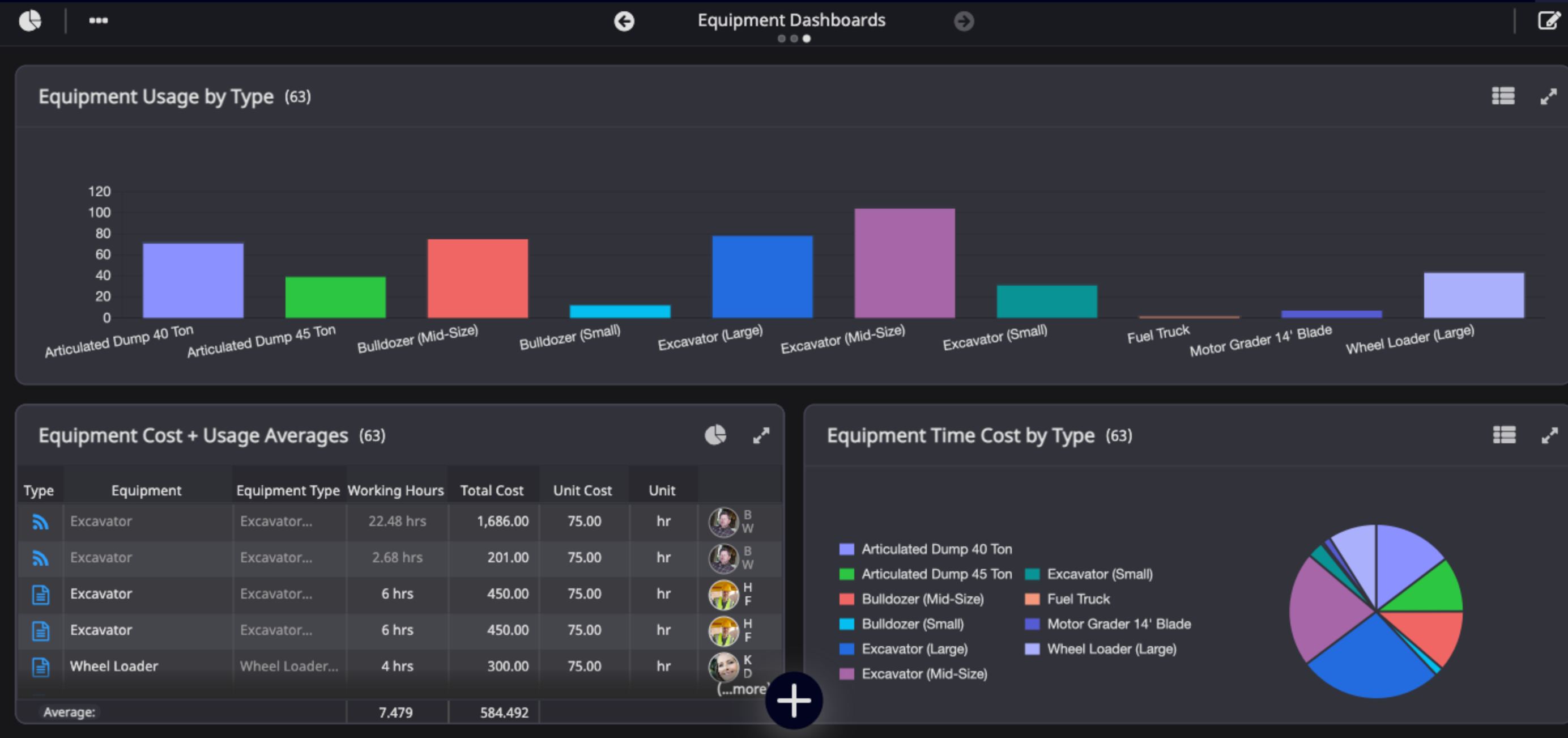Click the Excavator (Mid-Size) bar

905,263
